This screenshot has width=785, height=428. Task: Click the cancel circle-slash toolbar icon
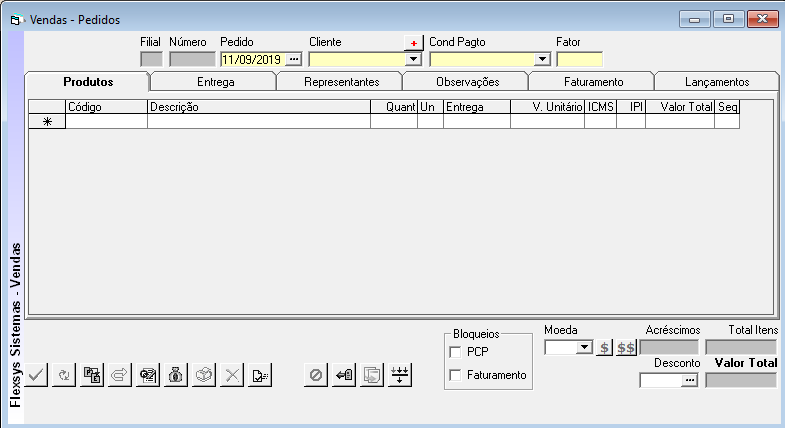pos(316,375)
